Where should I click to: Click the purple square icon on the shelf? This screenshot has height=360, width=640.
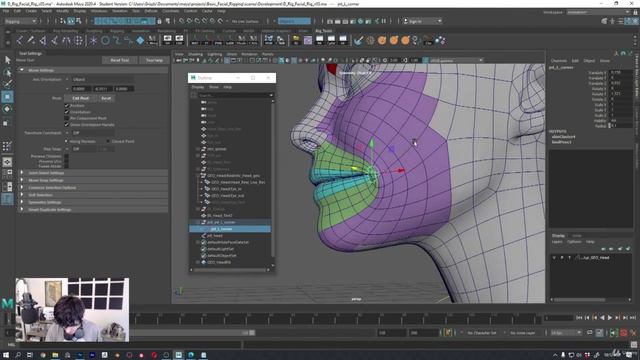point(308,40)
